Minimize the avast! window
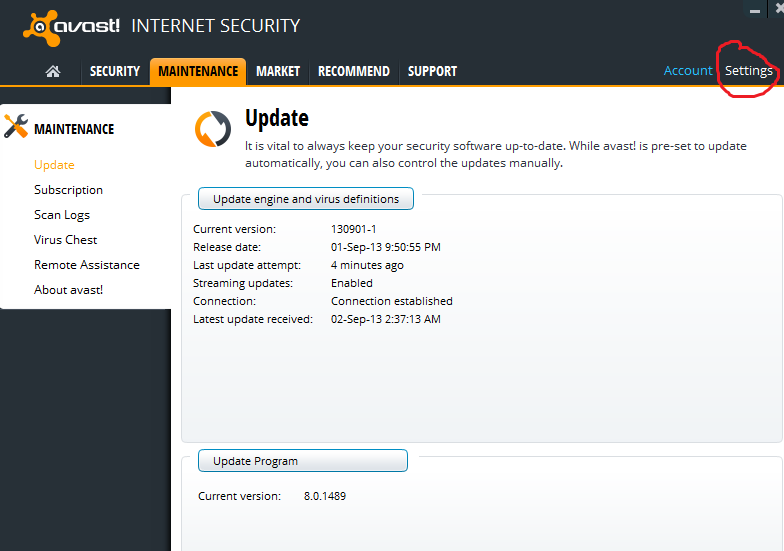 [755, 10]
